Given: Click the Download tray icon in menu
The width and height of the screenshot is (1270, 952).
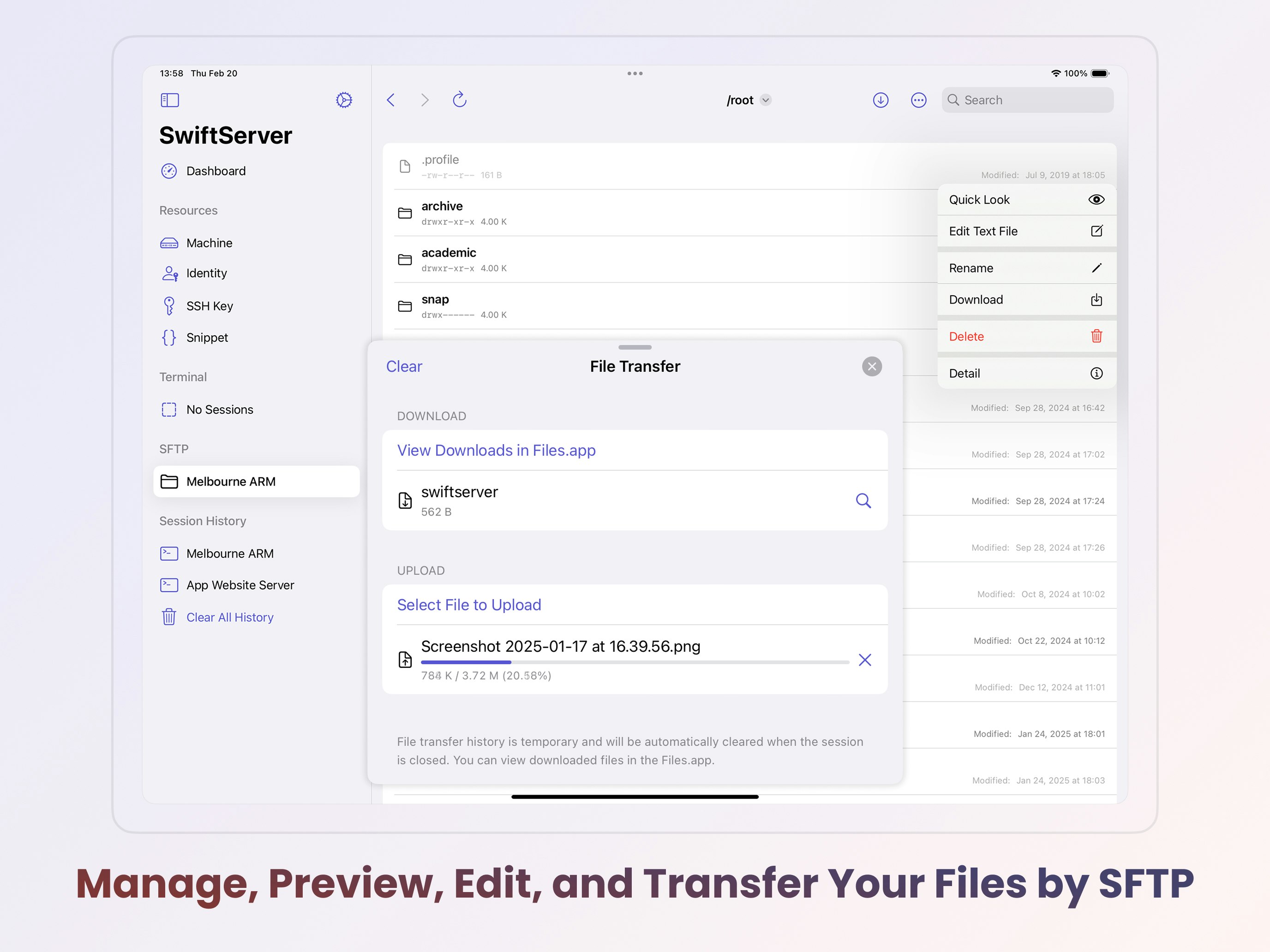Looking at the screenshot, I should pos(1096,299).
